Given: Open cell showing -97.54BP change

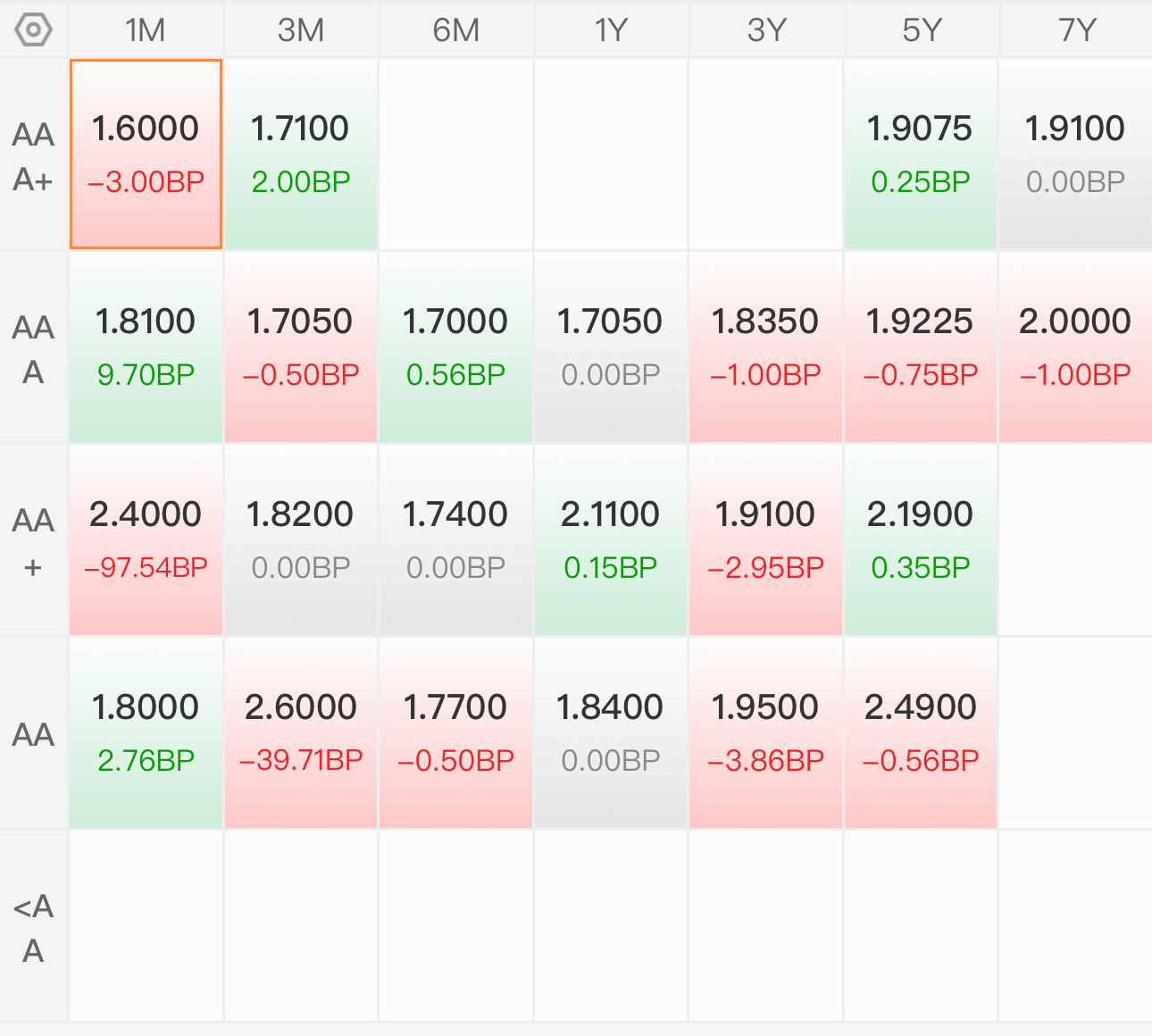Looking at the screenshot, I should (146, 540).
